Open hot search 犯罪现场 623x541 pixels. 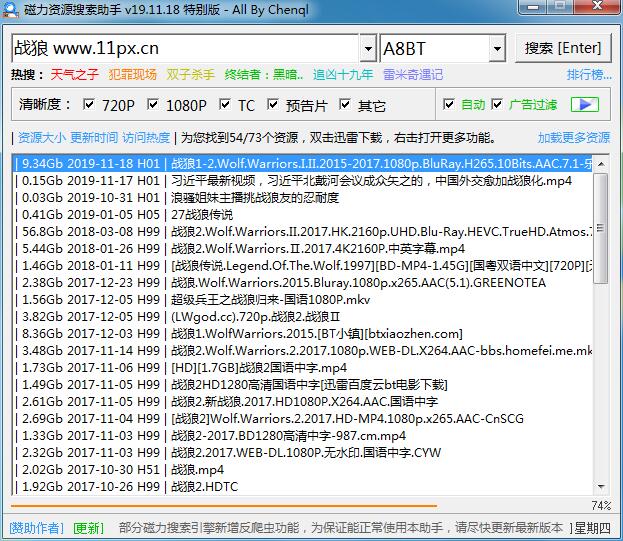click(x=132, y=74)
